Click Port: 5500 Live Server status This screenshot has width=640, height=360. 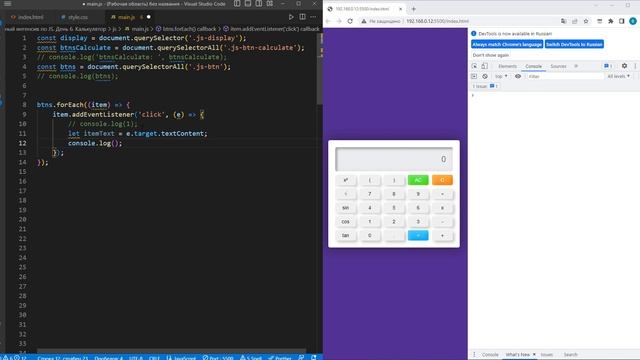(x=218, y=358)
